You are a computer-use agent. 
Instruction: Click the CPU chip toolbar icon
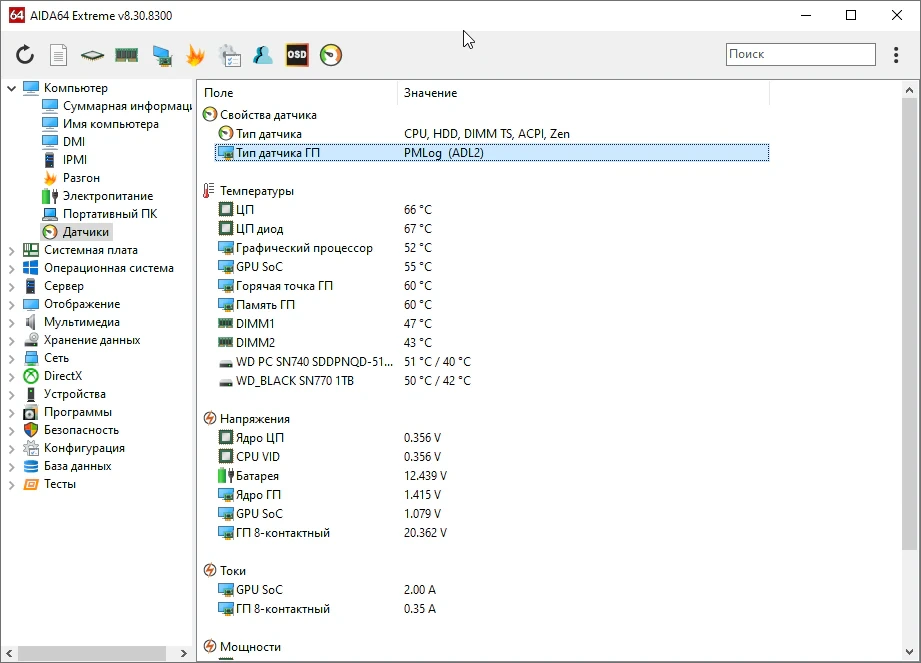[x=92, y=56]
